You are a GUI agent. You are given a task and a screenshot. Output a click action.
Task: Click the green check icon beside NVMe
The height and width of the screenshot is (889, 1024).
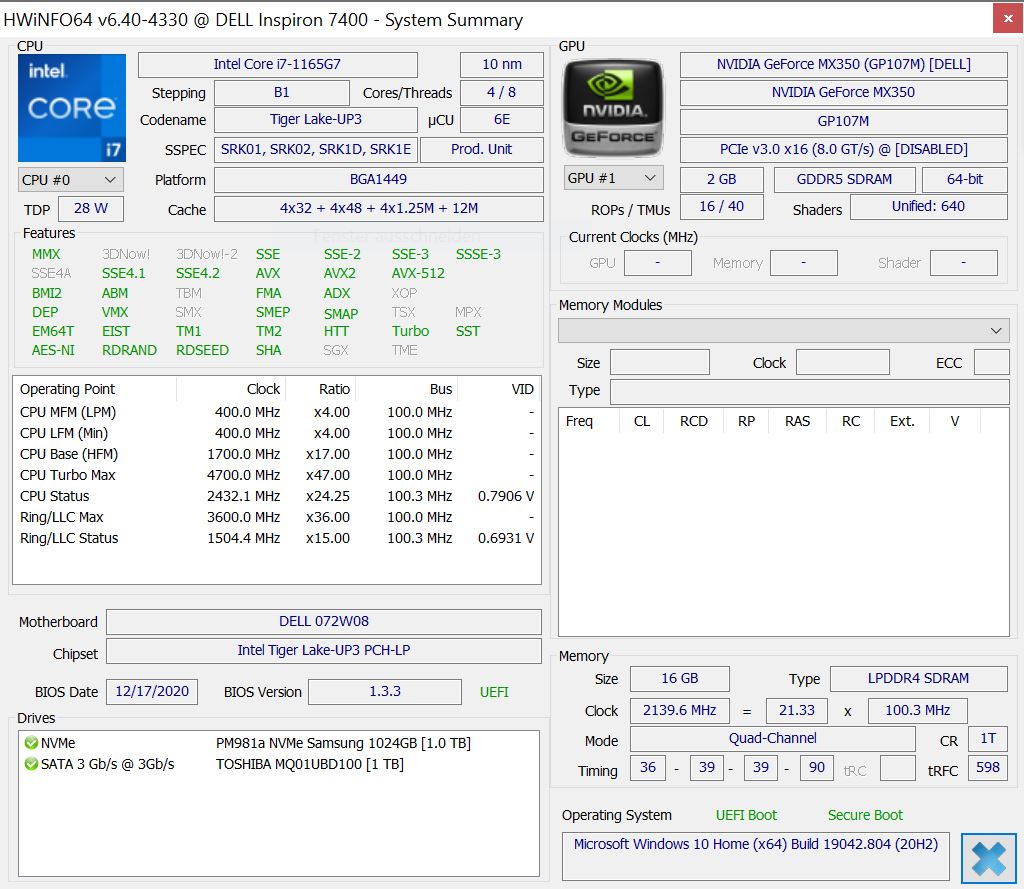[x=31, y=743]
